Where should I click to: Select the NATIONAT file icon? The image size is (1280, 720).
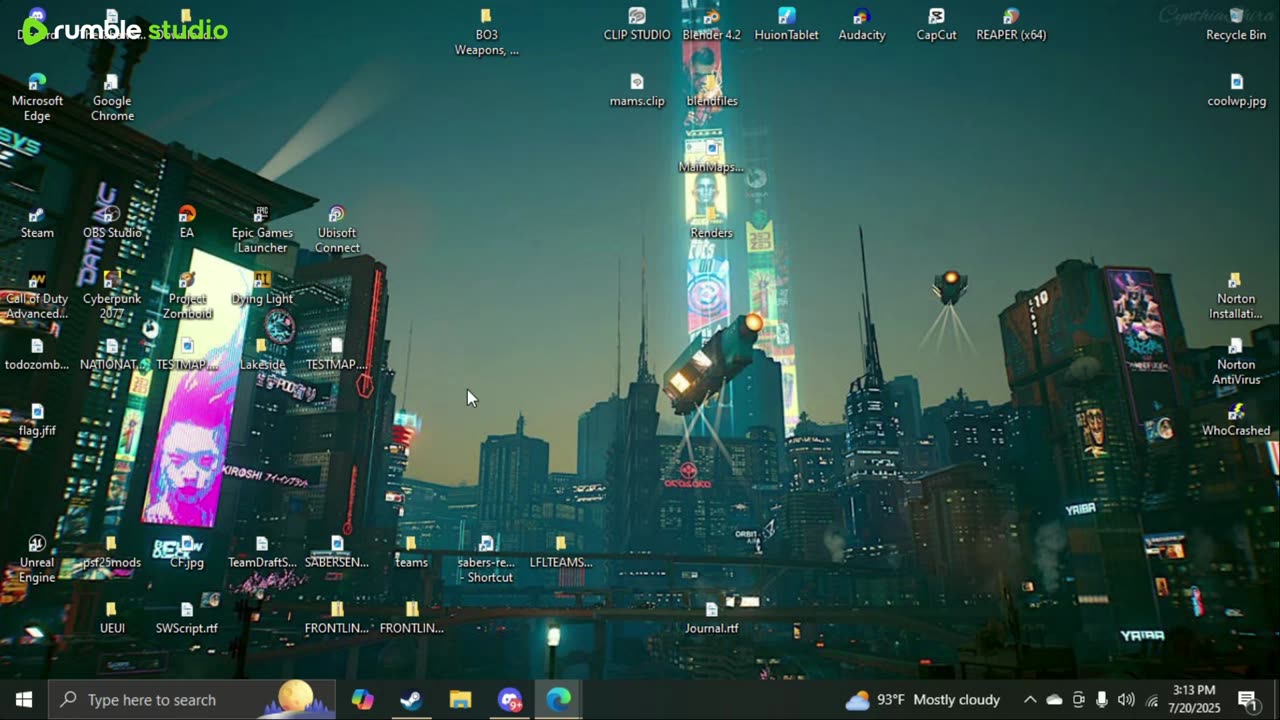click(112, 354)
